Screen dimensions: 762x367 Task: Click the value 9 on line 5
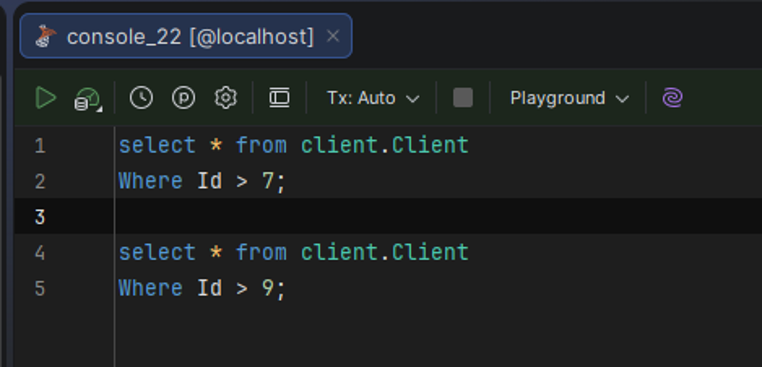coord(268,288)
